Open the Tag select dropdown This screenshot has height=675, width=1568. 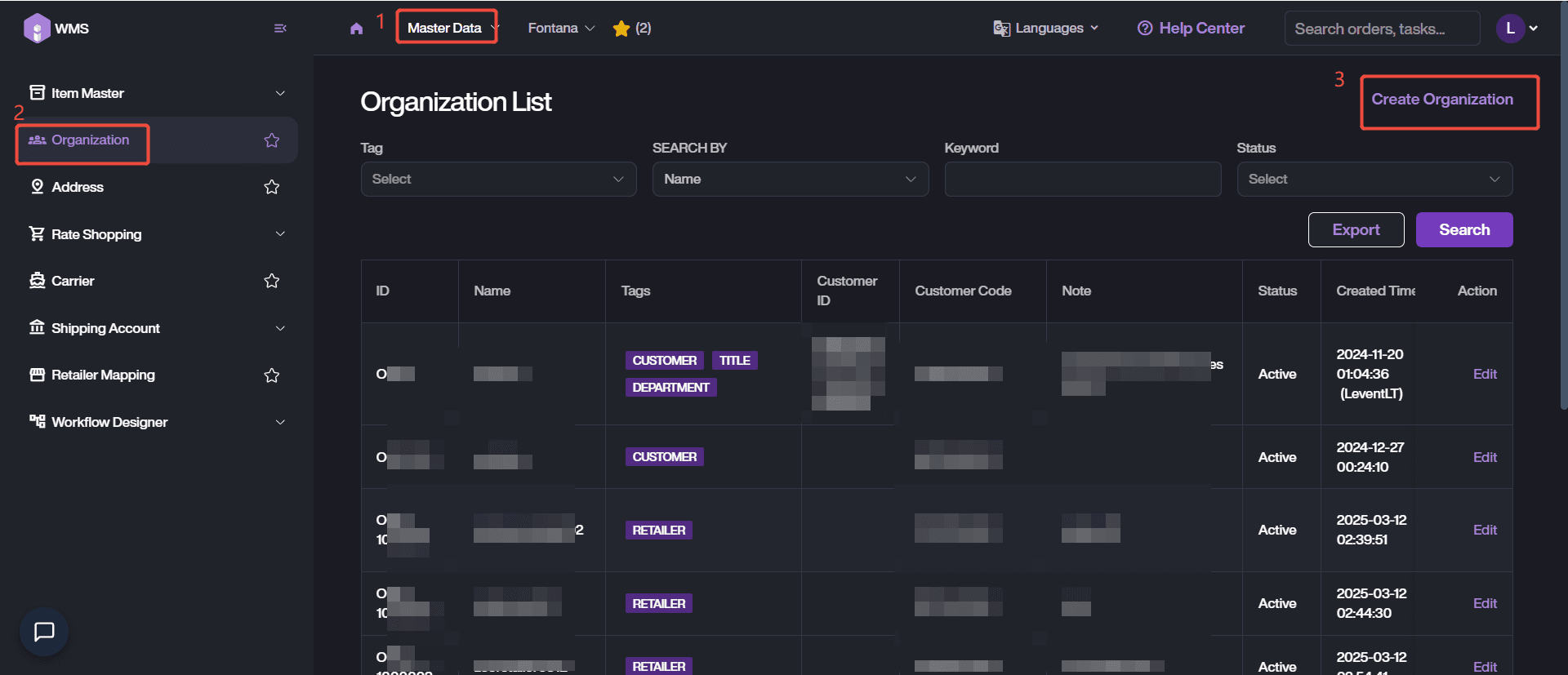pos(498,179)
